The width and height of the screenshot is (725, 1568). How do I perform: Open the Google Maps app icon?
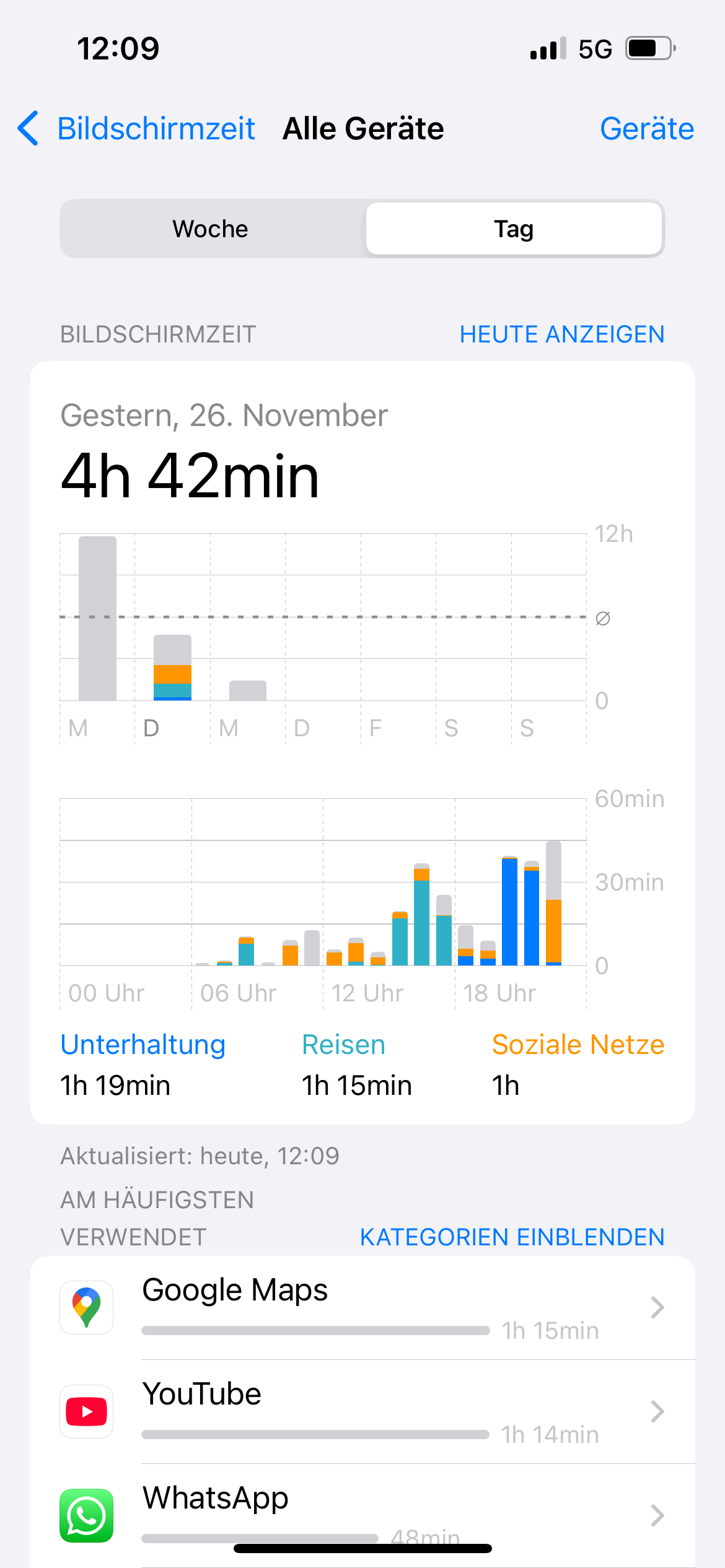click(87, 1307)
